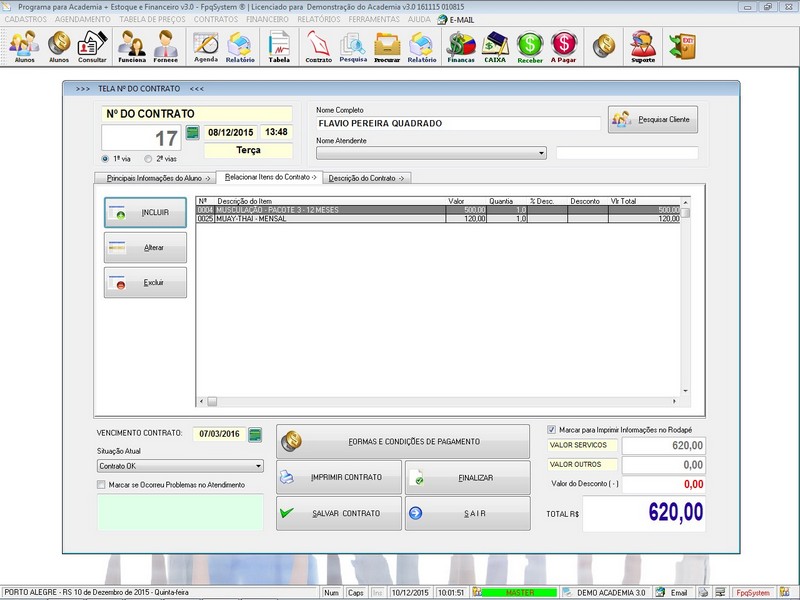Click the exit door toolbar icon
Screen dimensions: 800x600
pyautogui.click(x=683, y=46)
